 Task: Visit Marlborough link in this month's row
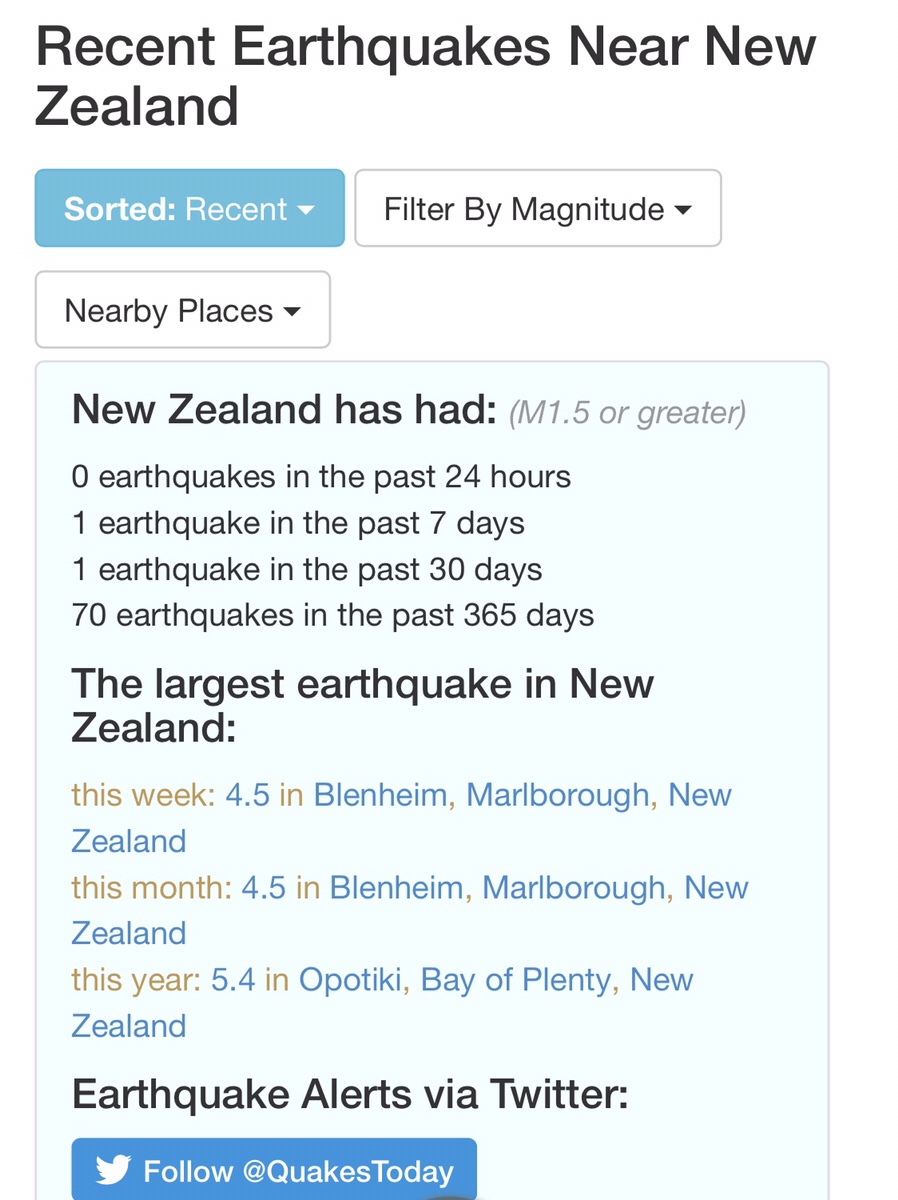(x=574, y=888)
